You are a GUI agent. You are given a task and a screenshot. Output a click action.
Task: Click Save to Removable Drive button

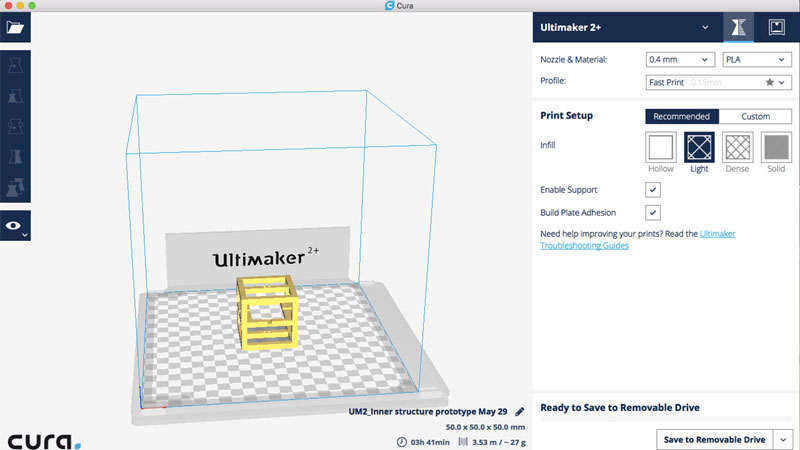714,439
